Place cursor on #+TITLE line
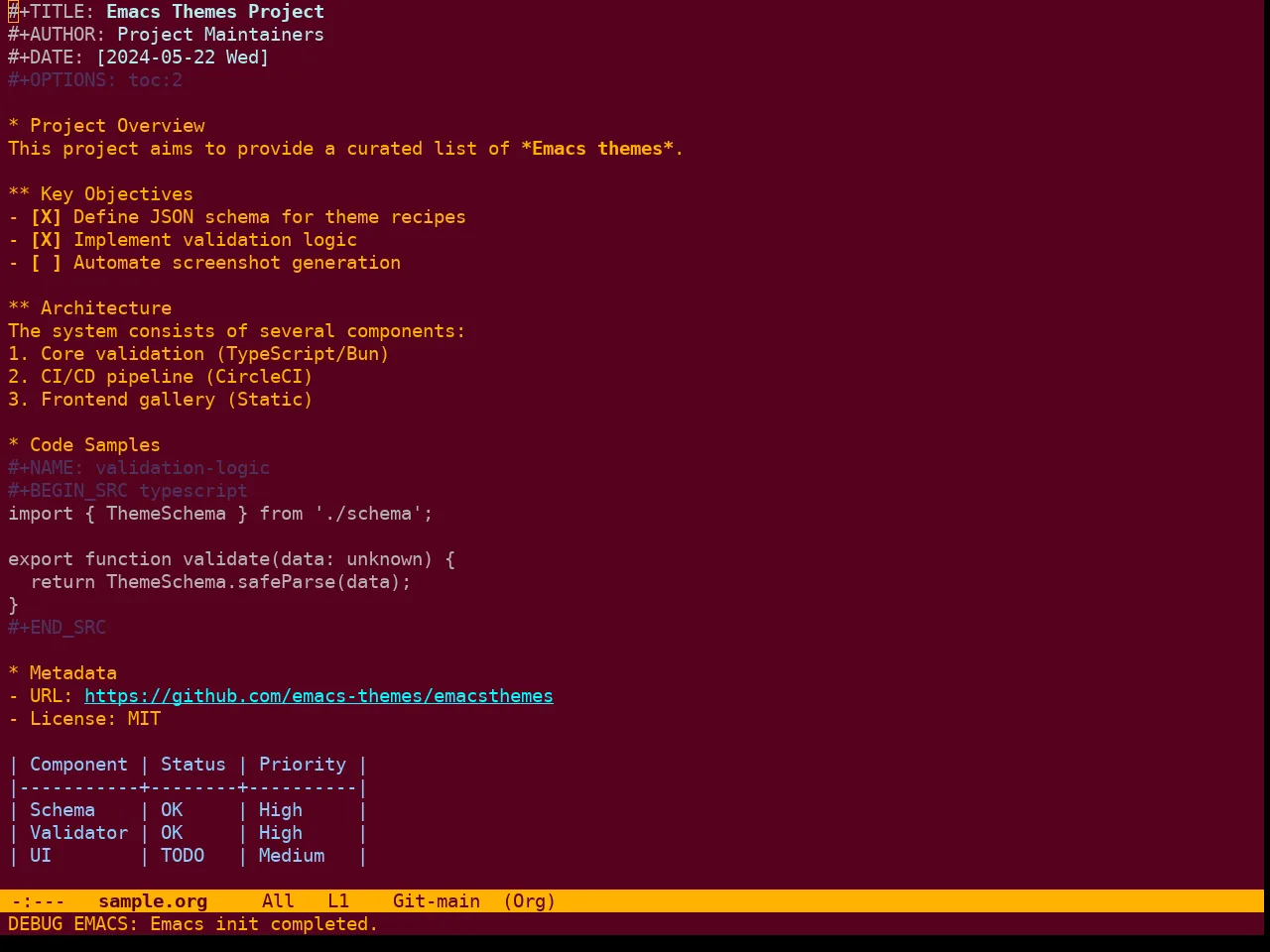Viewport: 1270px width, 952px height. 166,12
